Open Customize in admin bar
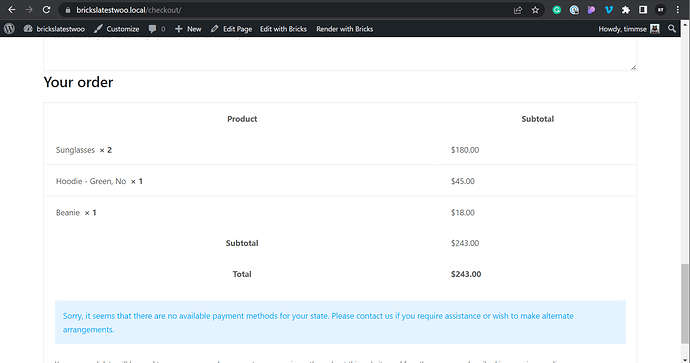This screenshot has height=363, width=690. 117,29
